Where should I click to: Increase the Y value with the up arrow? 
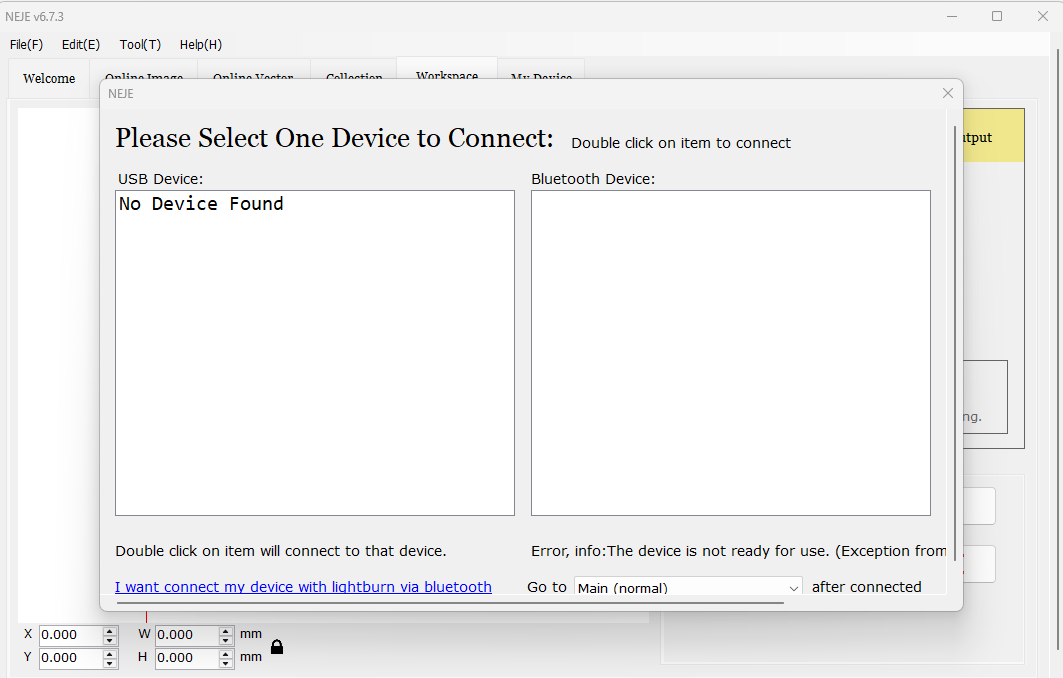point(110,654)
